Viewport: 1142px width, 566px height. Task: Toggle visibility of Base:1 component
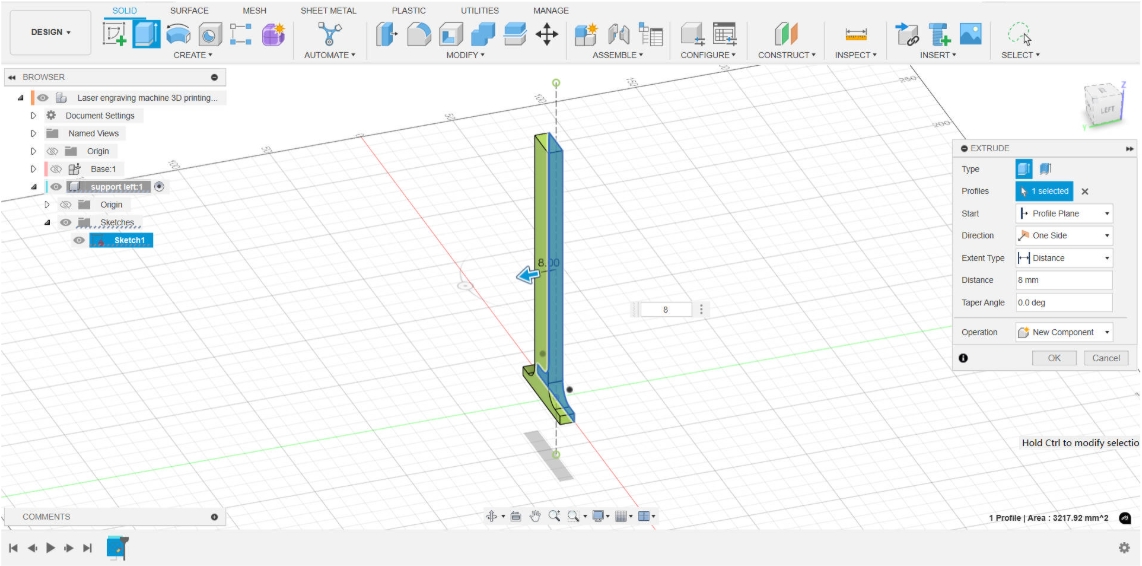pos(56,169)
